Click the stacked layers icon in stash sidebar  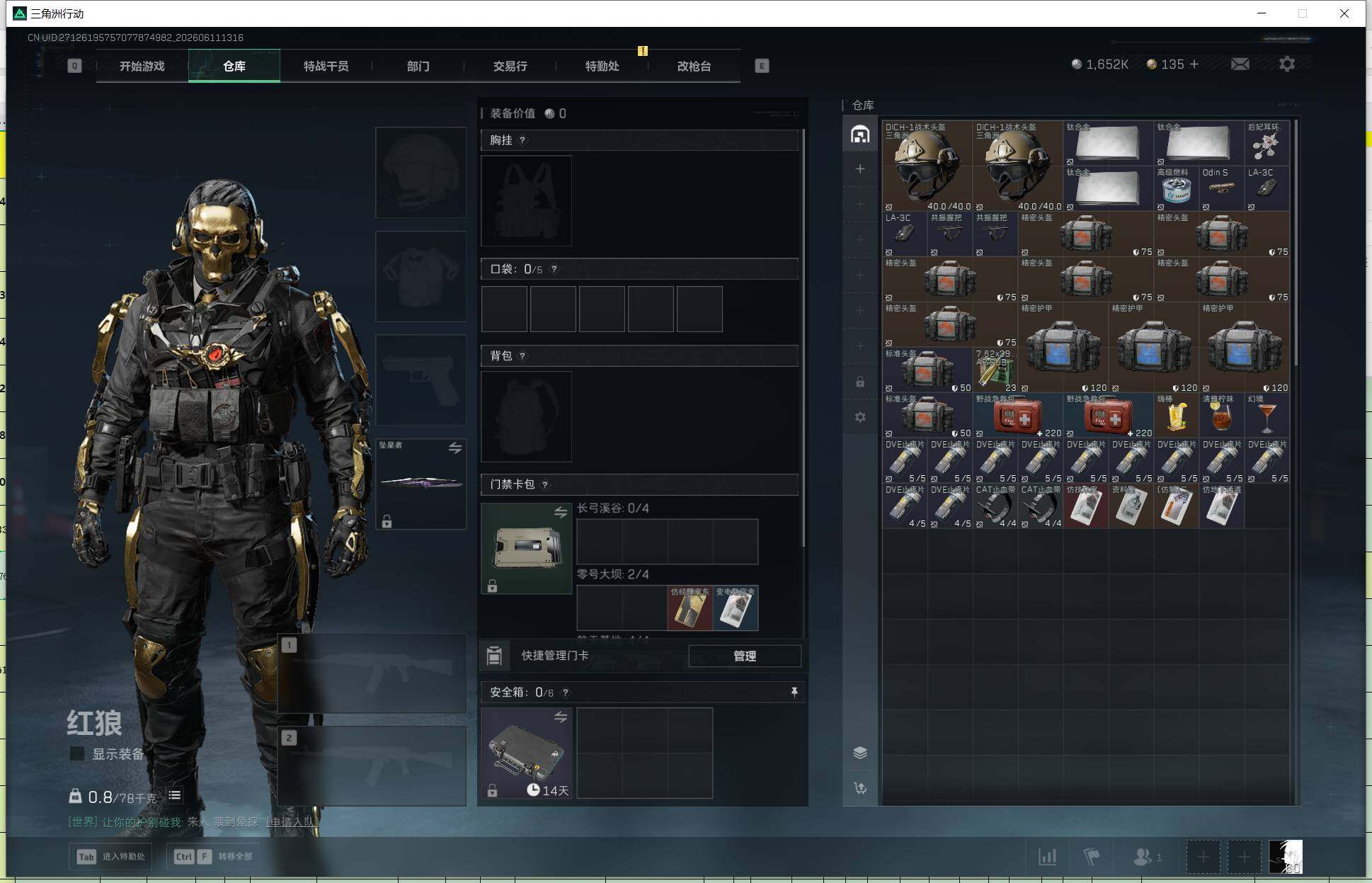[x=860, y=753]
